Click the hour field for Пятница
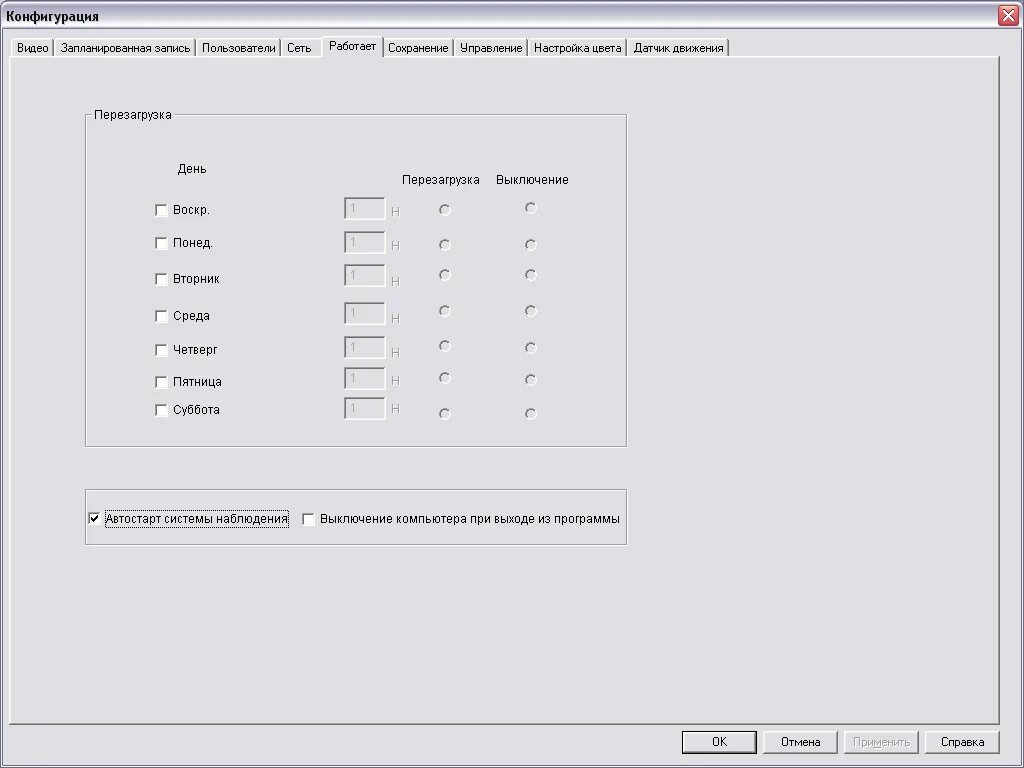This screenshot has width=1024, height=768. (x=364, y=378)
